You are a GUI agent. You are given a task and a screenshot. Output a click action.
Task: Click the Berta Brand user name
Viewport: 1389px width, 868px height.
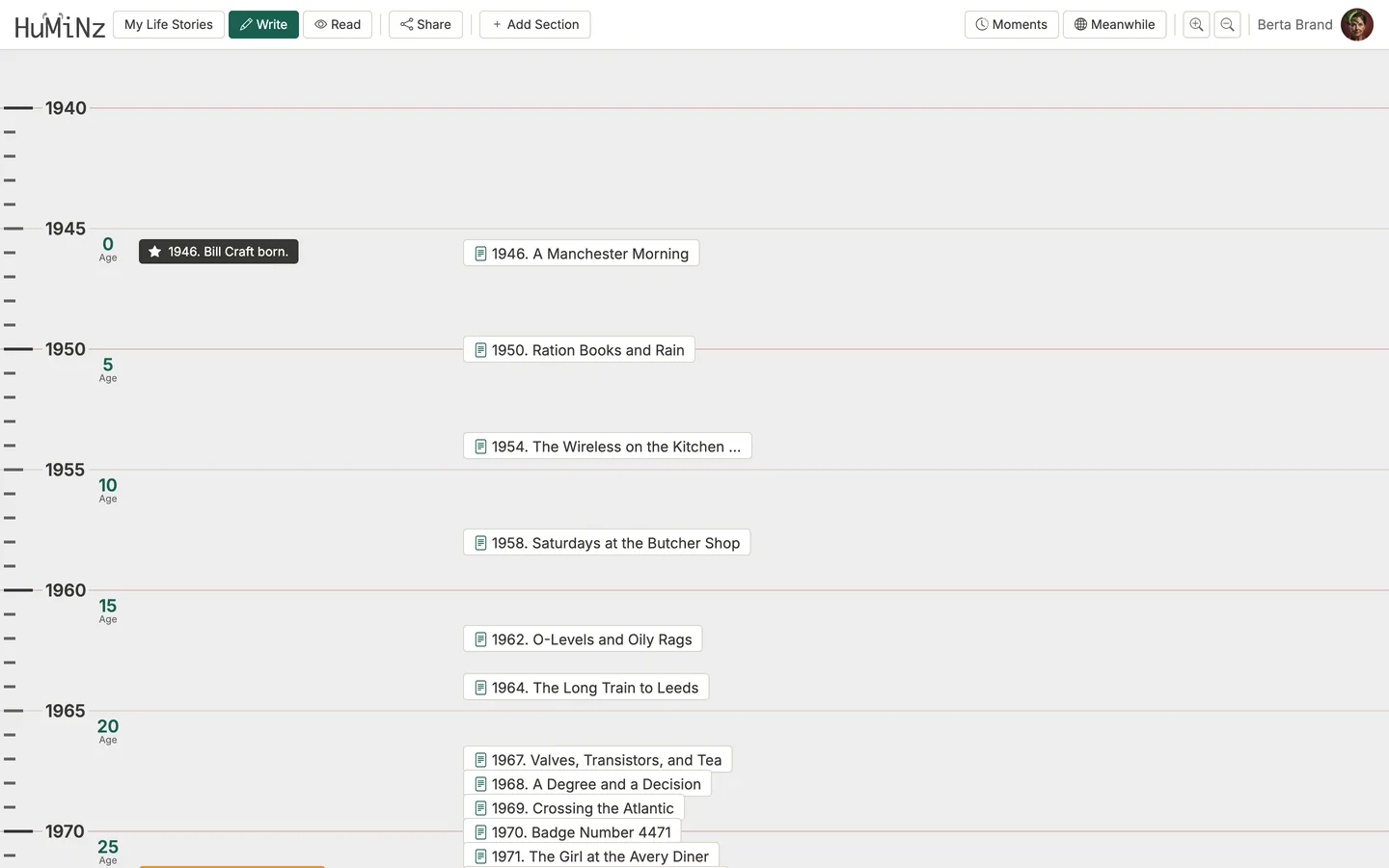(x=1294, y=24)
